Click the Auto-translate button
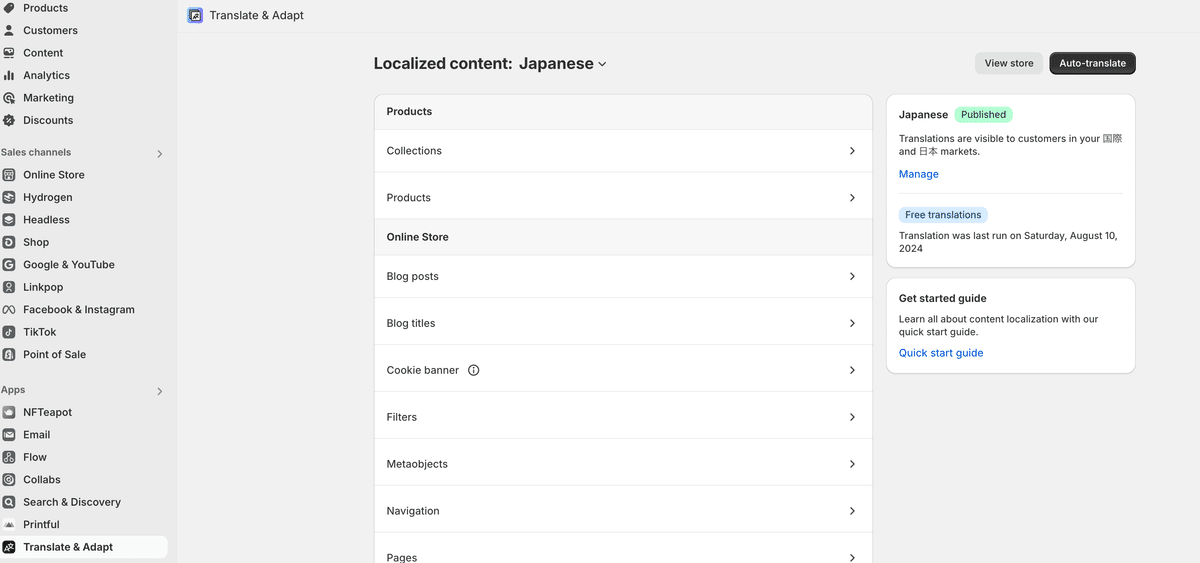 coord(1092,63)
